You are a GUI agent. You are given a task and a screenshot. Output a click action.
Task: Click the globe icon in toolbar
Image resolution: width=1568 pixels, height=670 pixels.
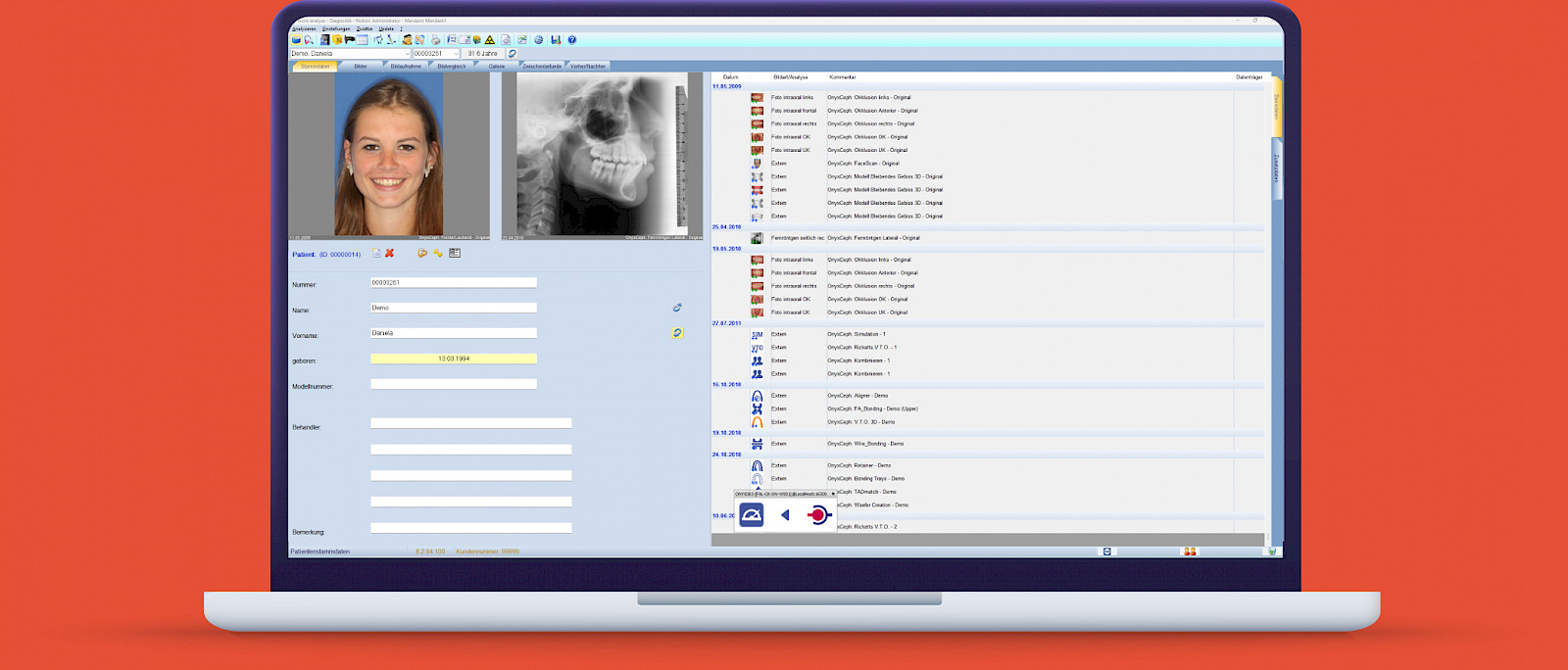pyautogui.click(x=538, y=40)
